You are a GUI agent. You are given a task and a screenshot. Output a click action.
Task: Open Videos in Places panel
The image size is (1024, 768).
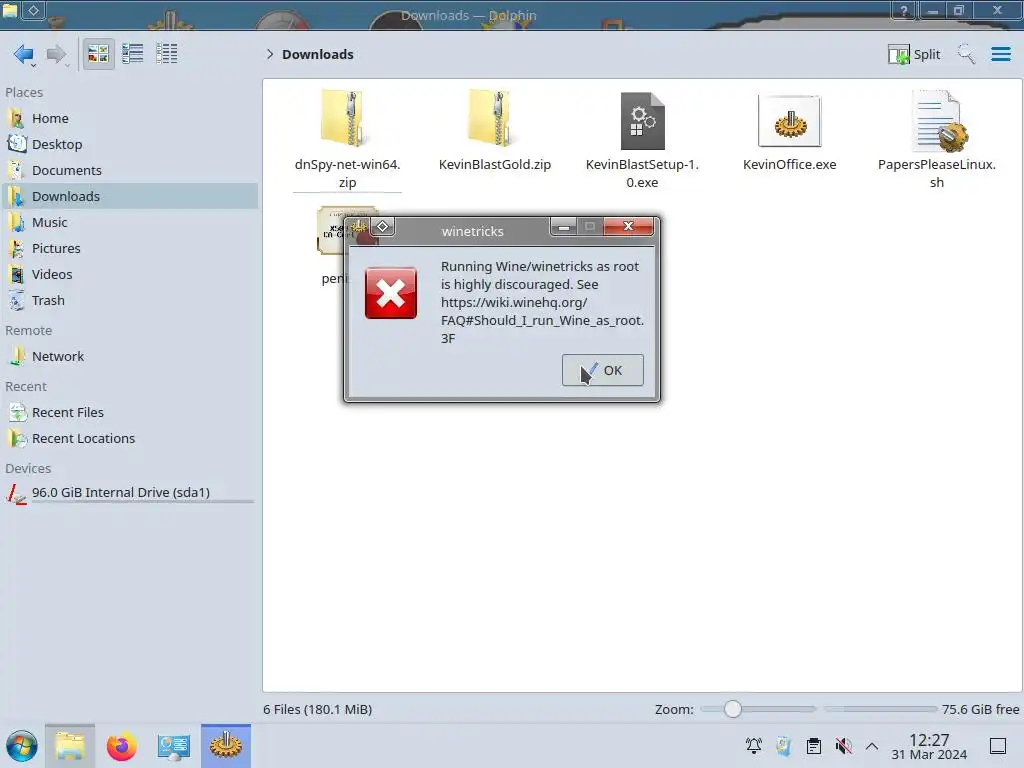(131, 275)
